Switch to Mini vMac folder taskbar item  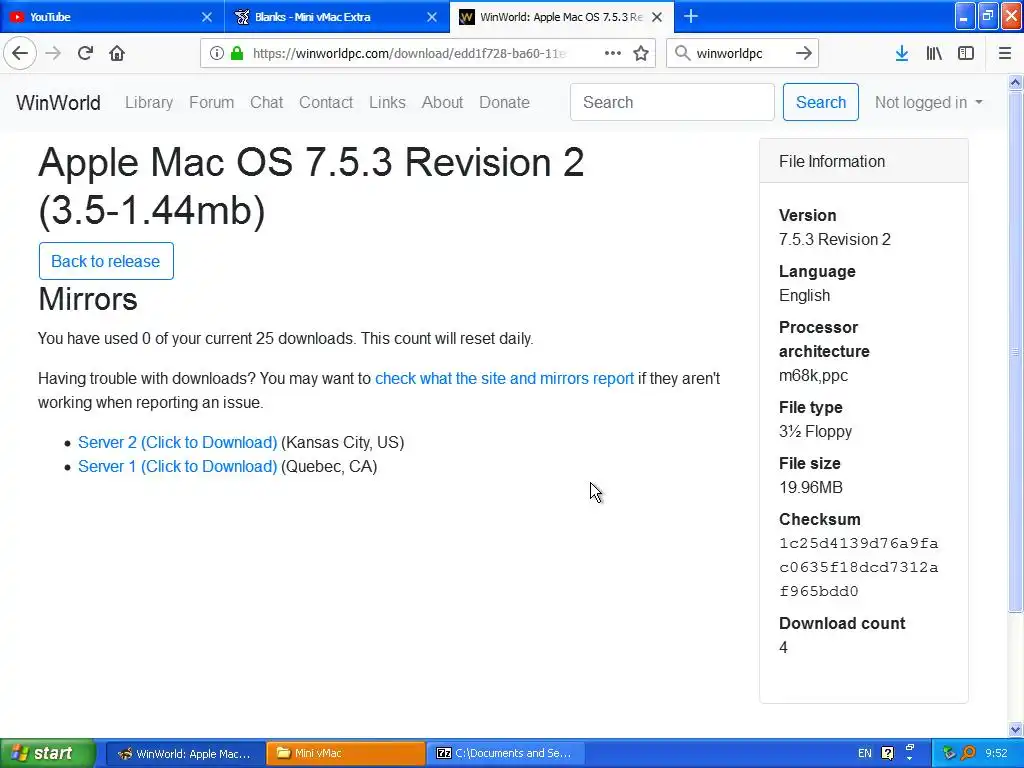345,753
